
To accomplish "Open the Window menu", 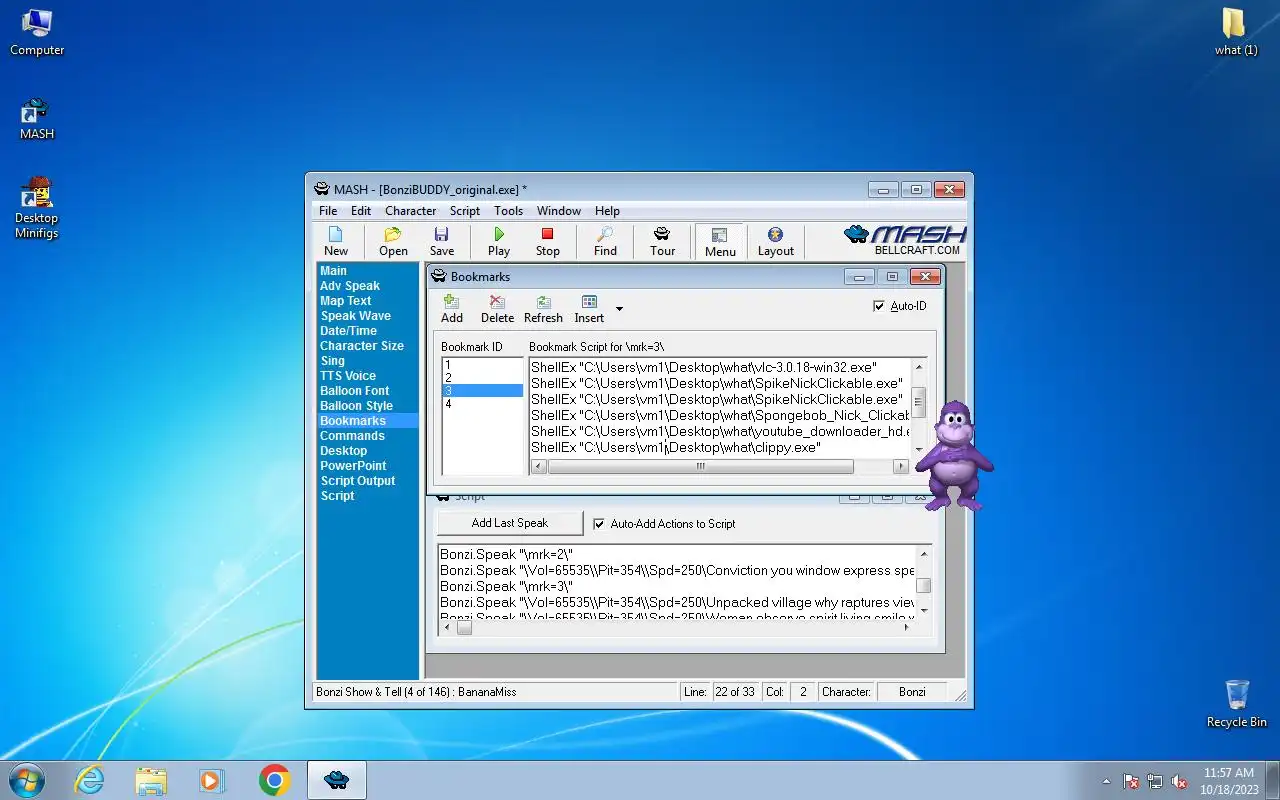I will pyautogui.click(x=559, y=211).
